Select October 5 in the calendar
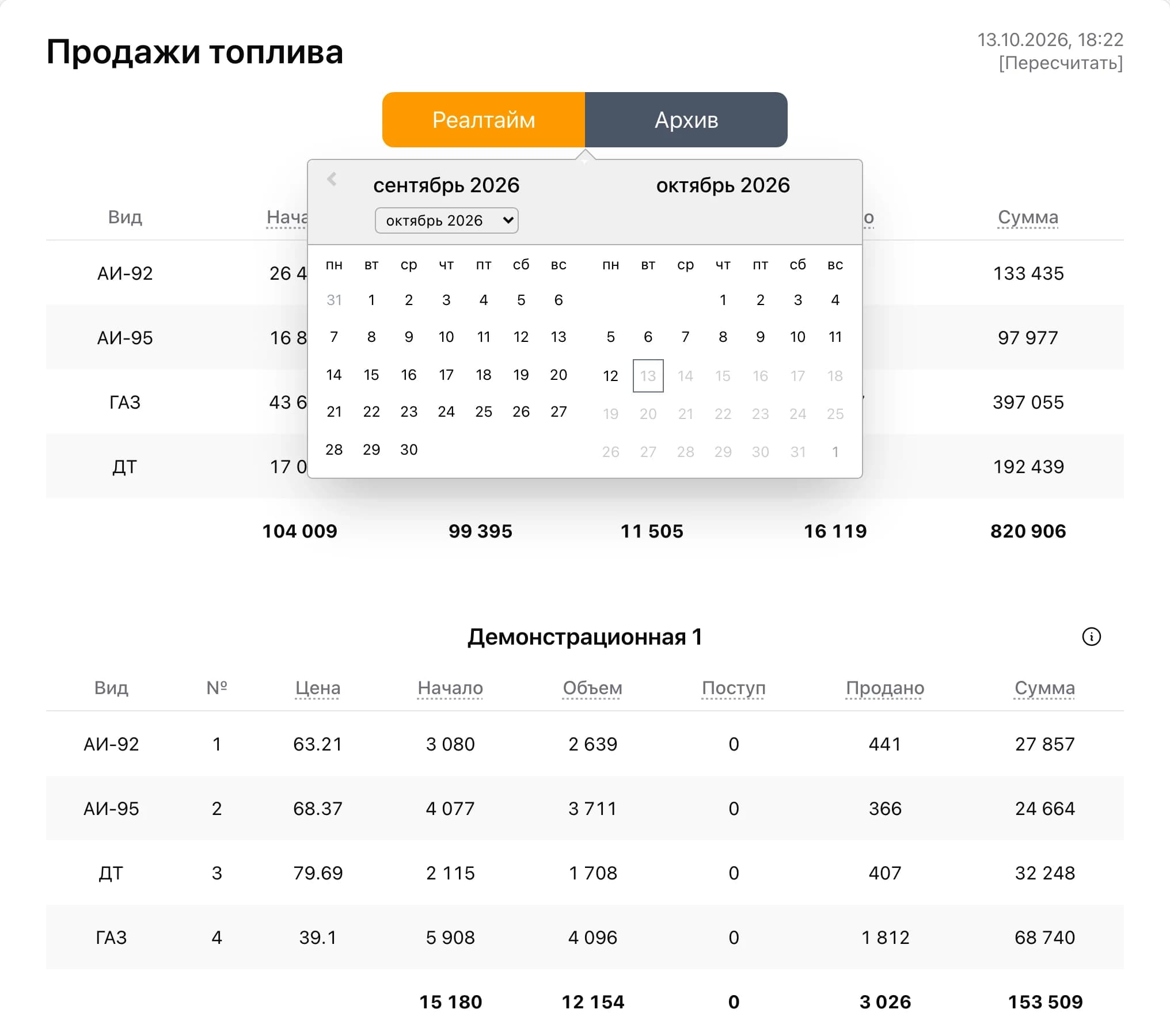1170x1036 pixels. (610, 337)
